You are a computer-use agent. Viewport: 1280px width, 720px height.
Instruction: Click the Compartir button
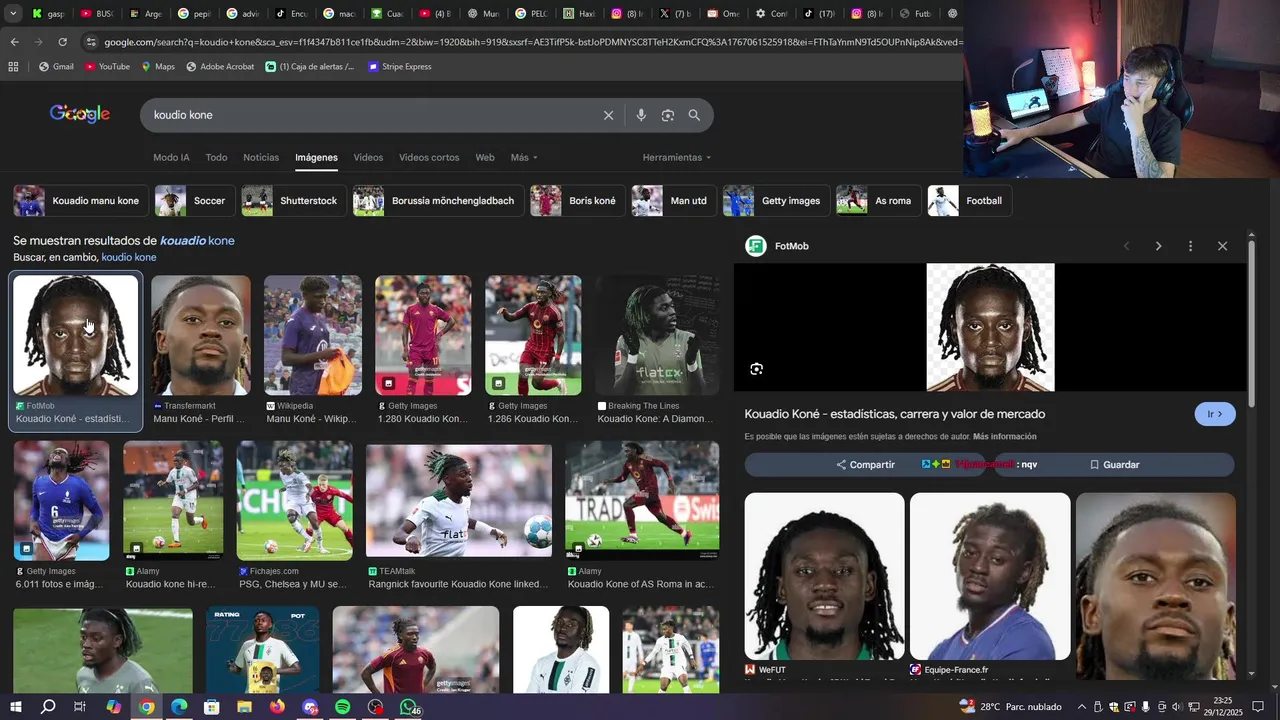(865, 465)
